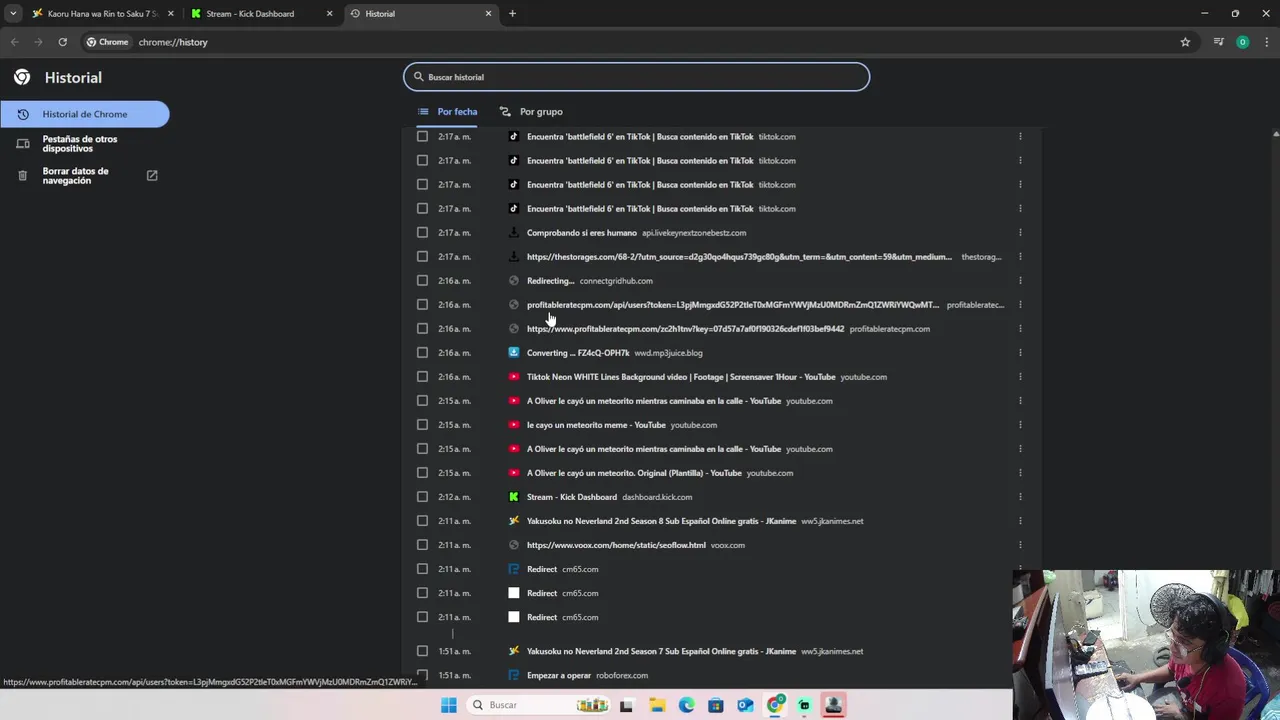The height and width of the screenshot is (720, 1280).
Task: Check the Redirecting connectgridhub.com entry
Action: 422,281
